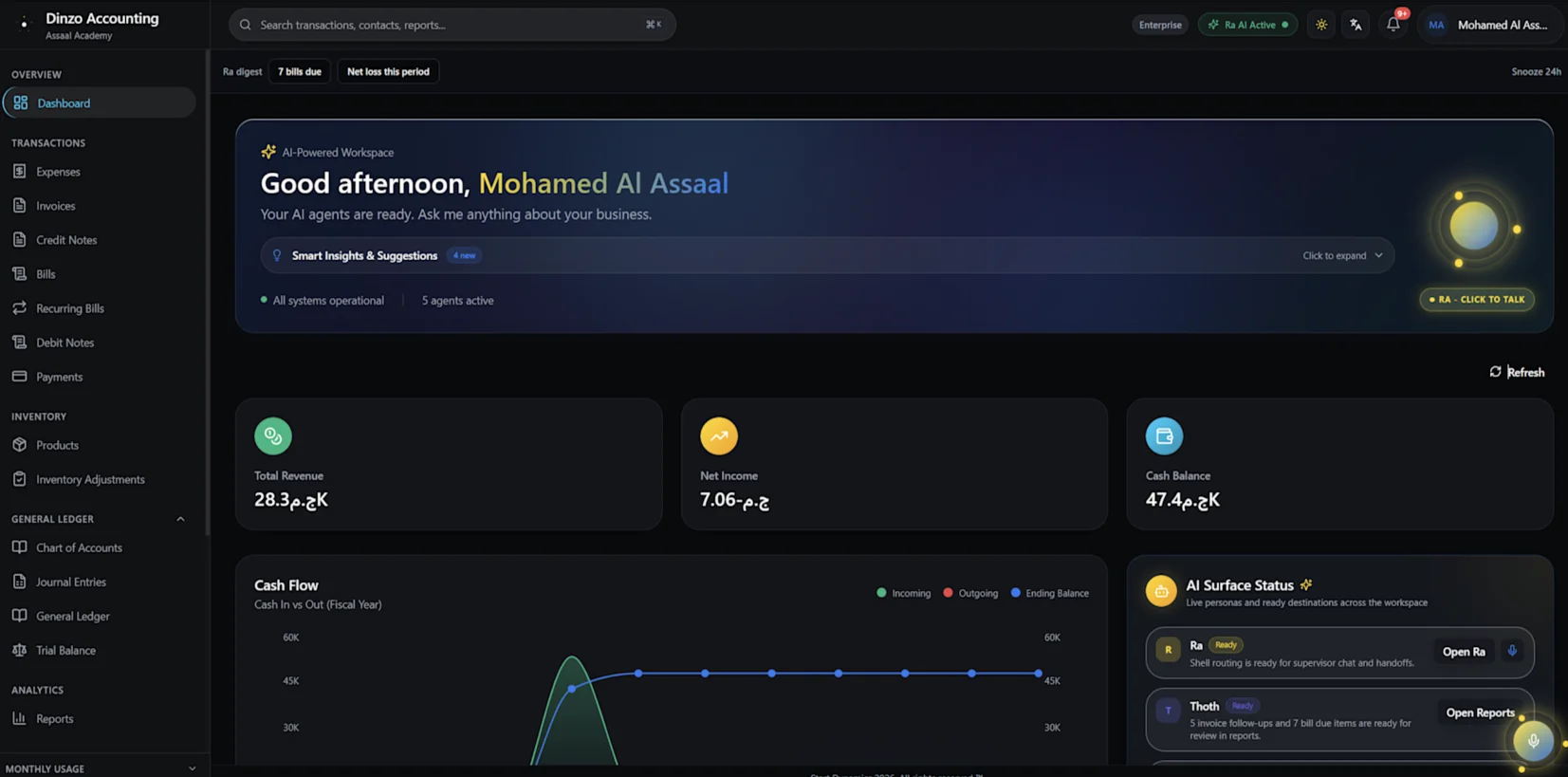1568x777 pixels.
Task: Click the Inventory Adjustments clipboard icon
Action: pos(19,479)
